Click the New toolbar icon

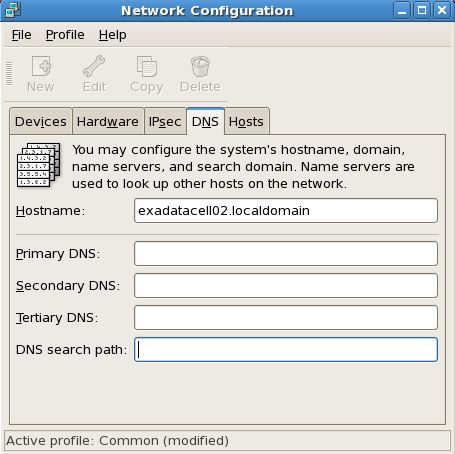pos(41,66)
